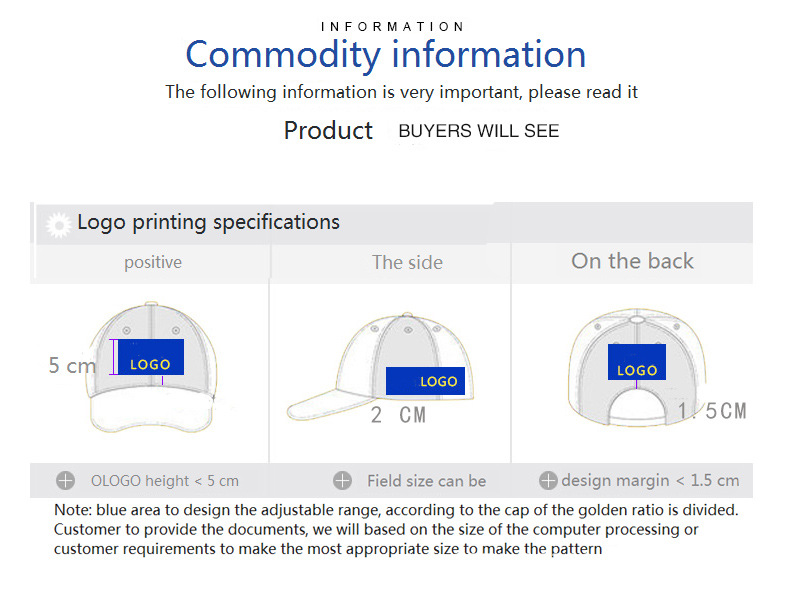Select The side column header
Image resolution: width=790 pixels, height=595 pixels.
(x=407, y=262)
